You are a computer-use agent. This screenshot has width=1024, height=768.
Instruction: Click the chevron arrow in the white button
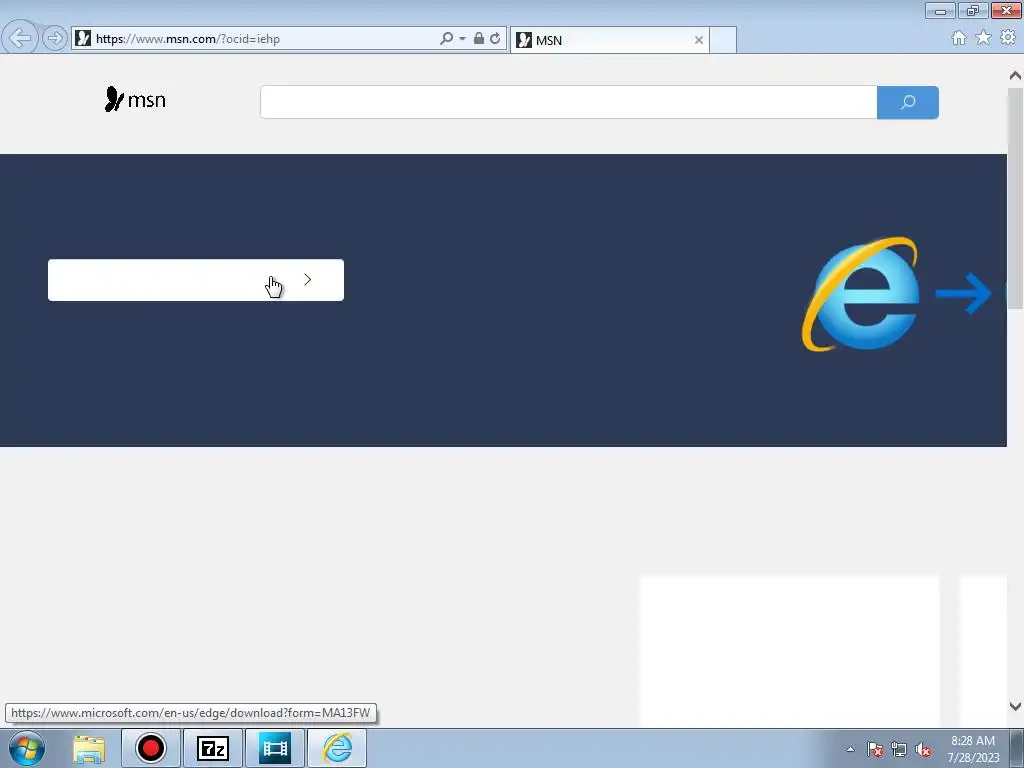[308, 280]
